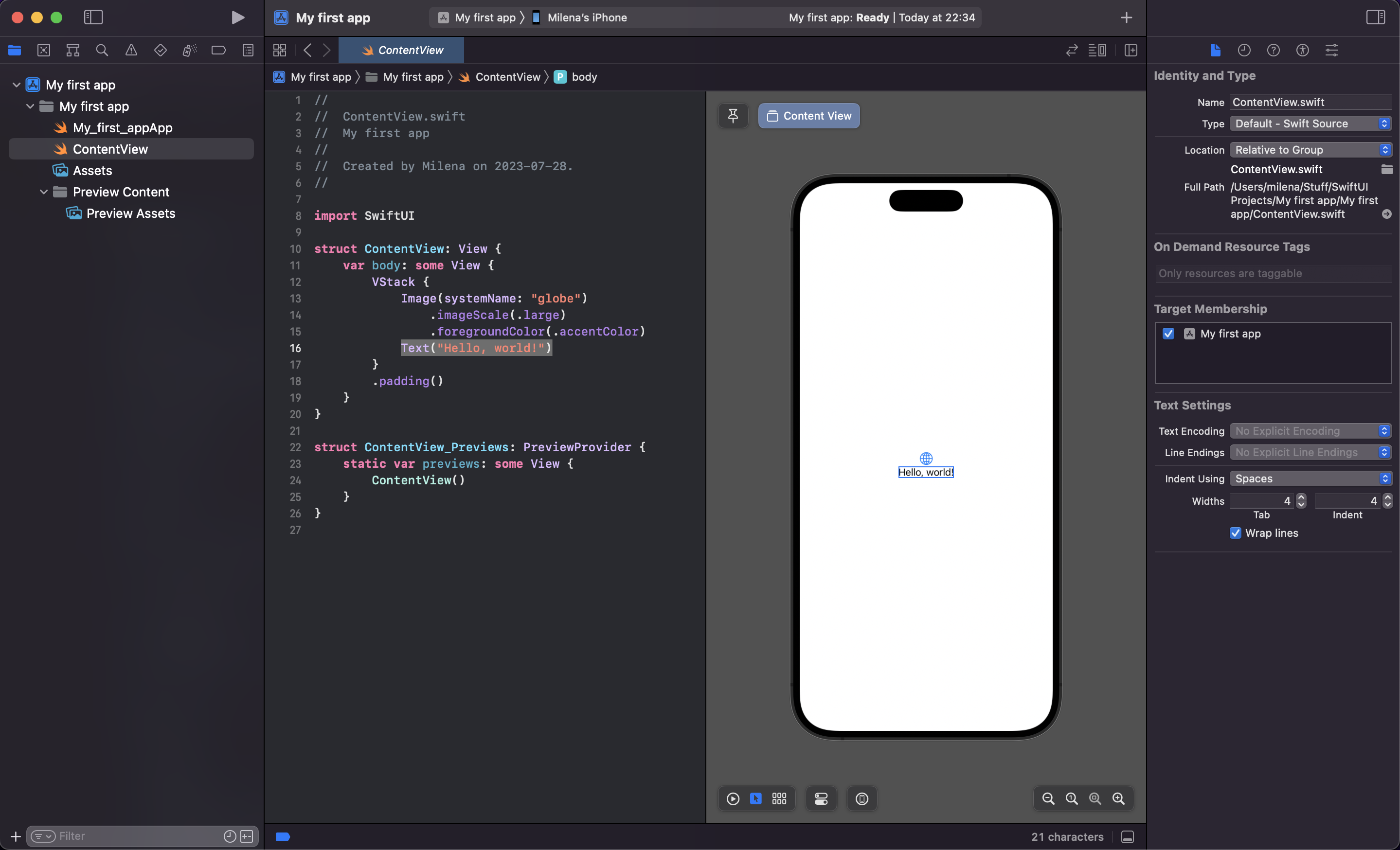Open the Debug navigator icon

click(x=190, y=50)
